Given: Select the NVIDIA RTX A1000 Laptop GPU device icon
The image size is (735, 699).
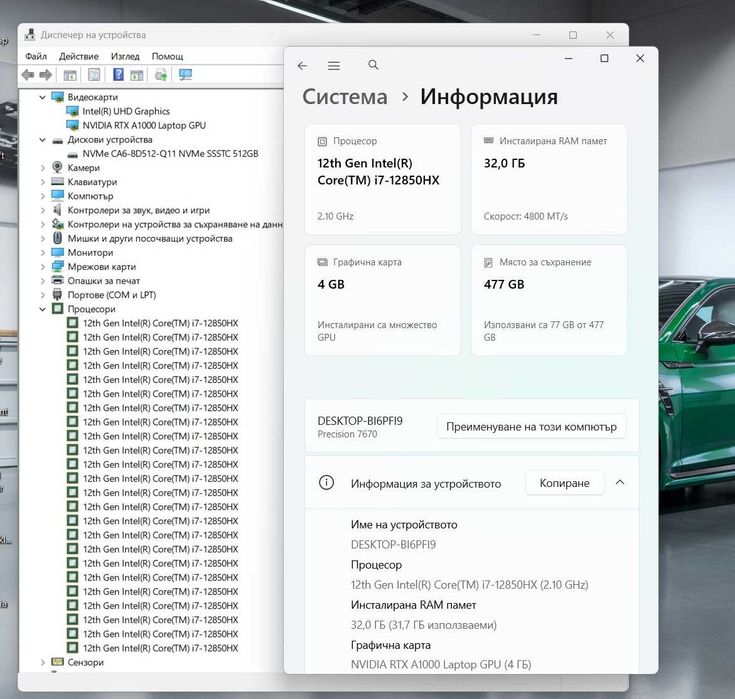Looking at the screenshot, I should 72,125.
